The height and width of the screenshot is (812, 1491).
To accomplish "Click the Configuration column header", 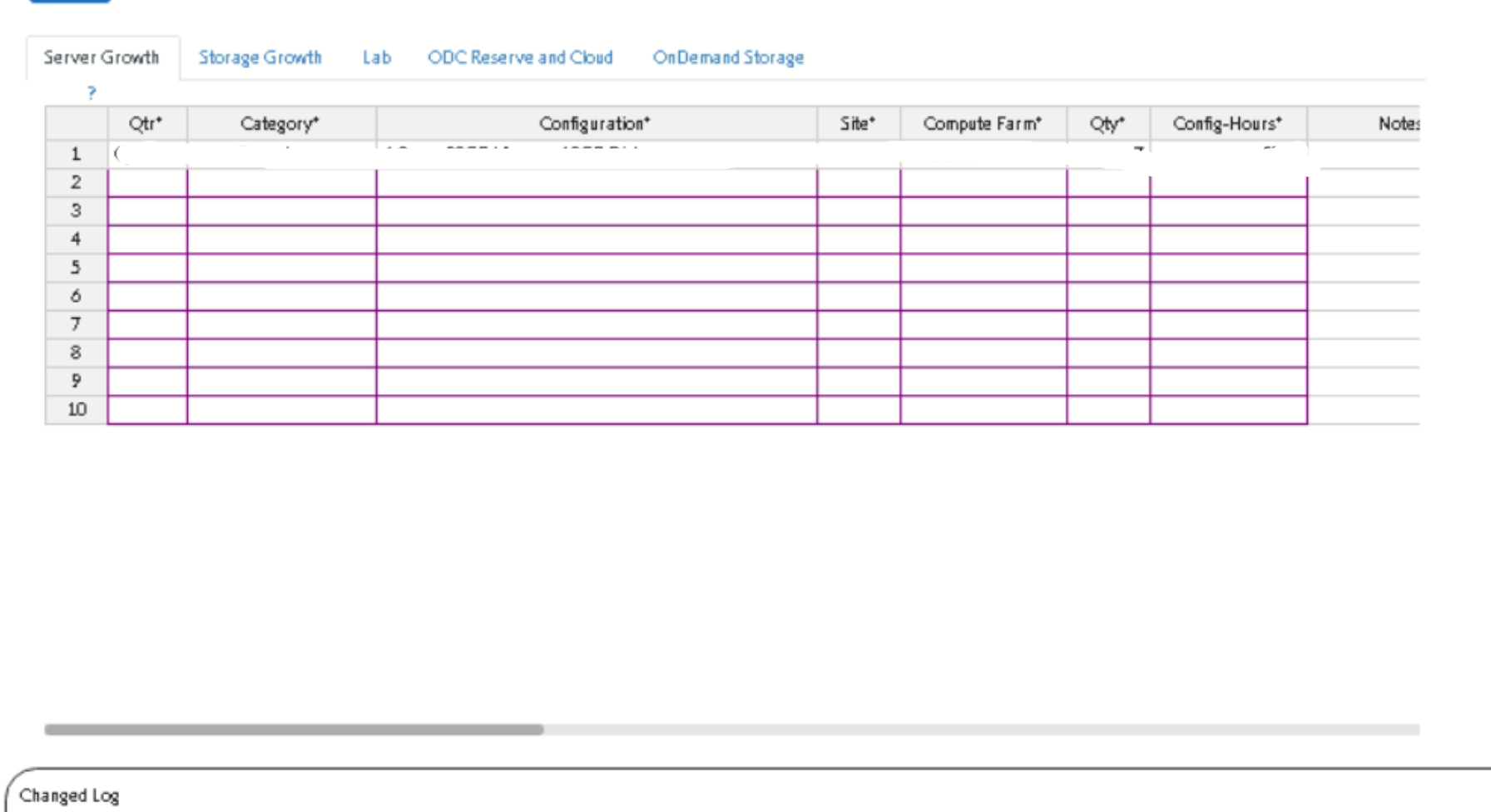I will pos(595,124).
